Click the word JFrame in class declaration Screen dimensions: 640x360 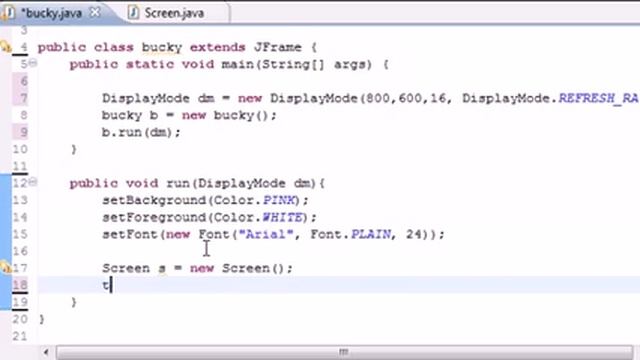[278, 47]
